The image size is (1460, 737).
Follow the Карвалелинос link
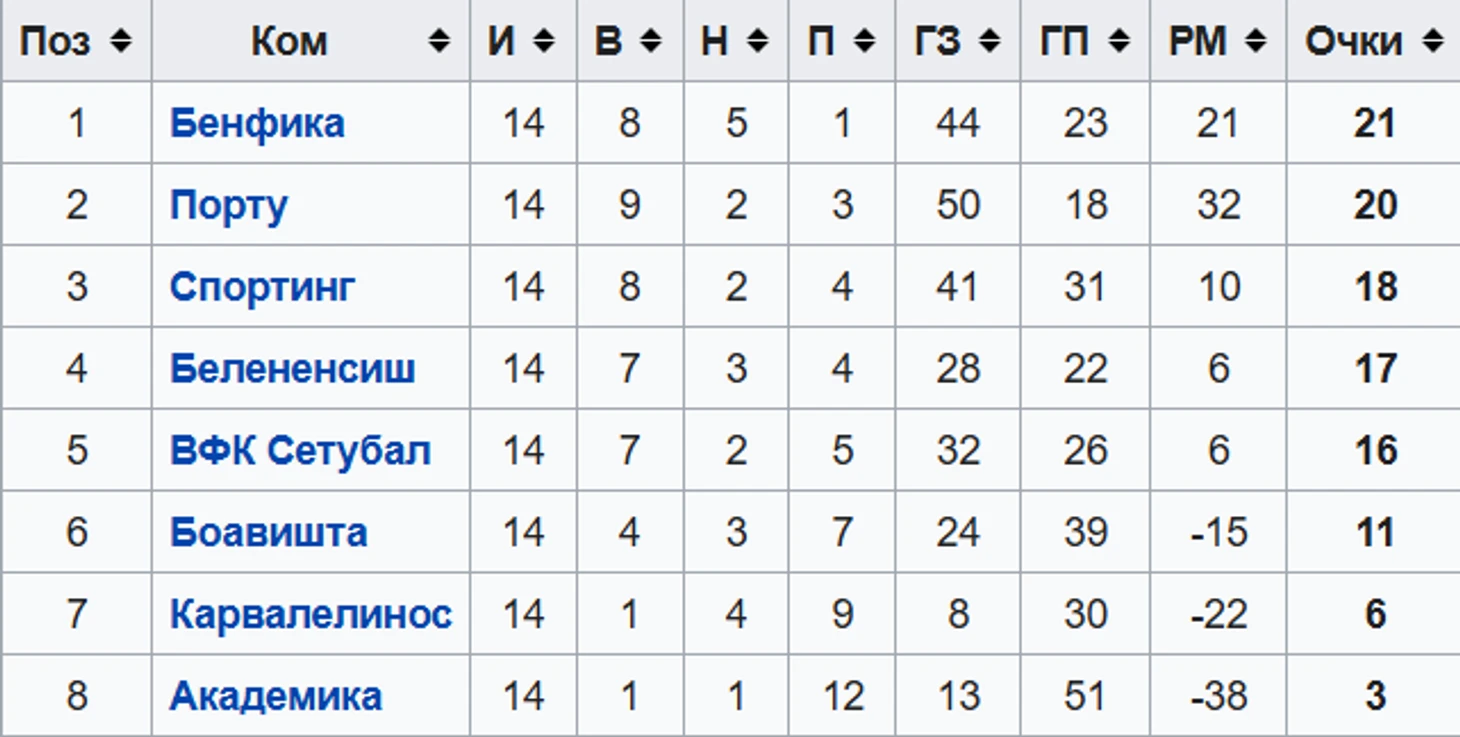[x=310, y=614]
